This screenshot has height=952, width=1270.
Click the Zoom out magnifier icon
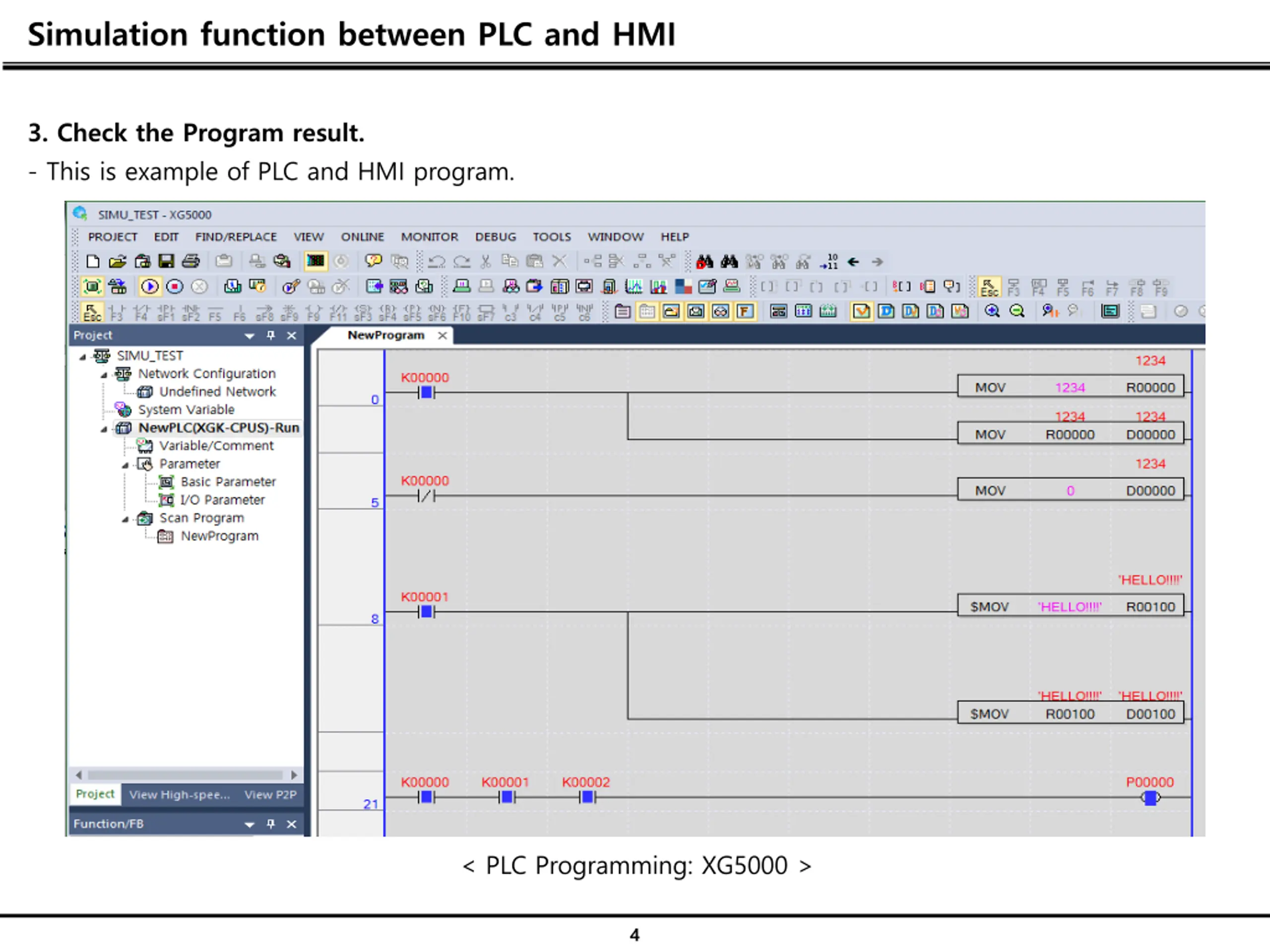pyautogui.click(x=1016, y=311)
